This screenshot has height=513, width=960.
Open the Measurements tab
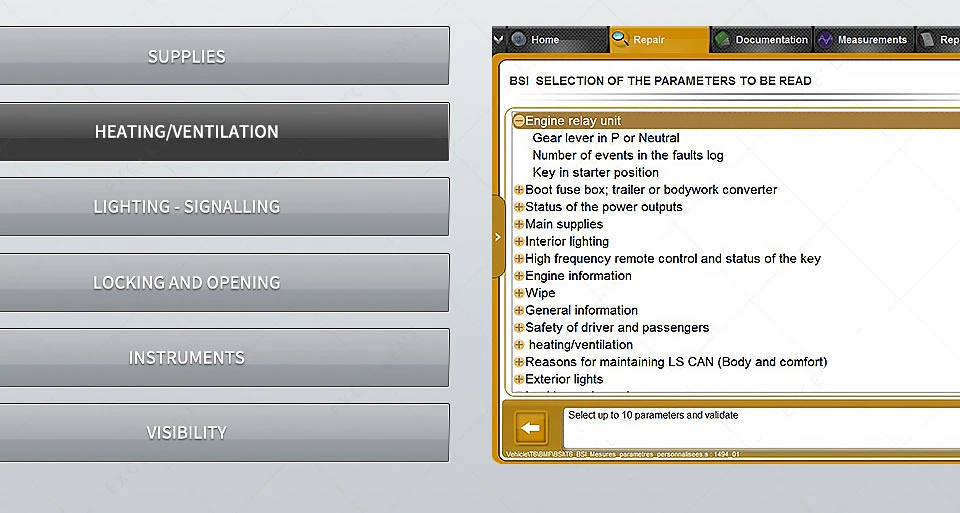(863, 40)
